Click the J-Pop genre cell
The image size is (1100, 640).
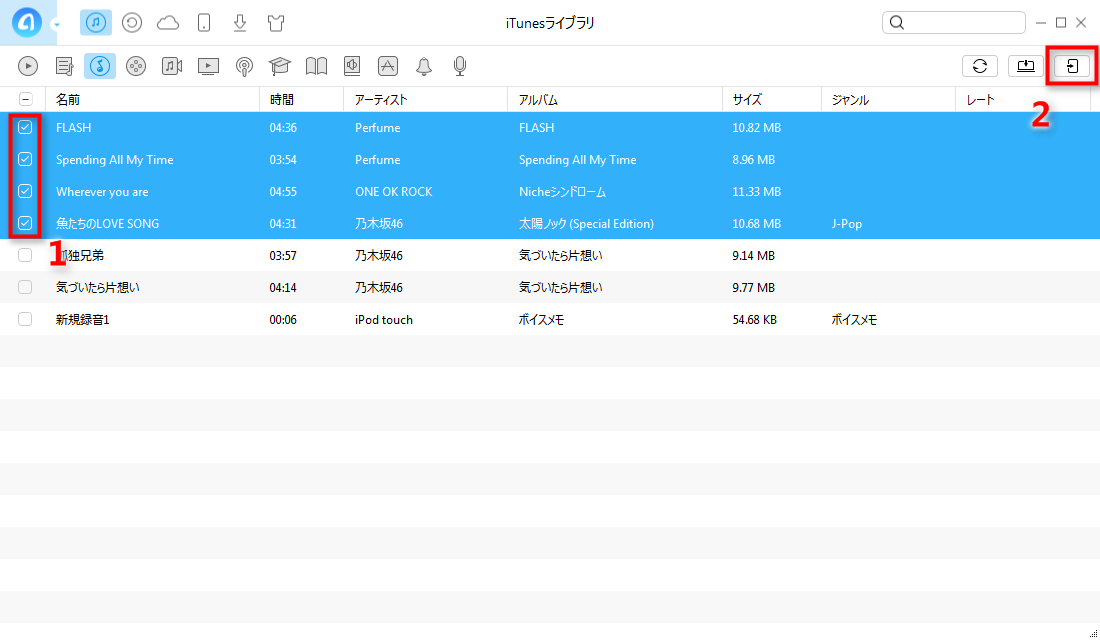tap(847, 224)
